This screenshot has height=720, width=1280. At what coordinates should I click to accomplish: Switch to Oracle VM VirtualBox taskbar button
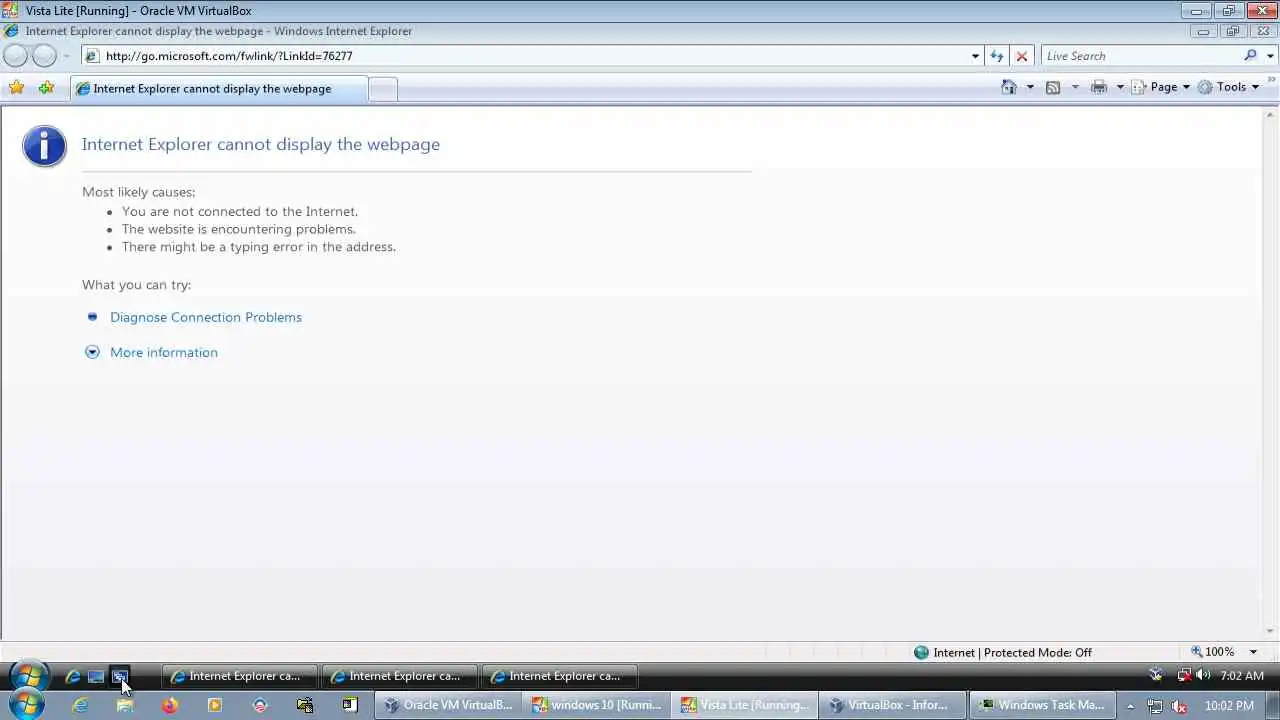click(x=448, y=705)
